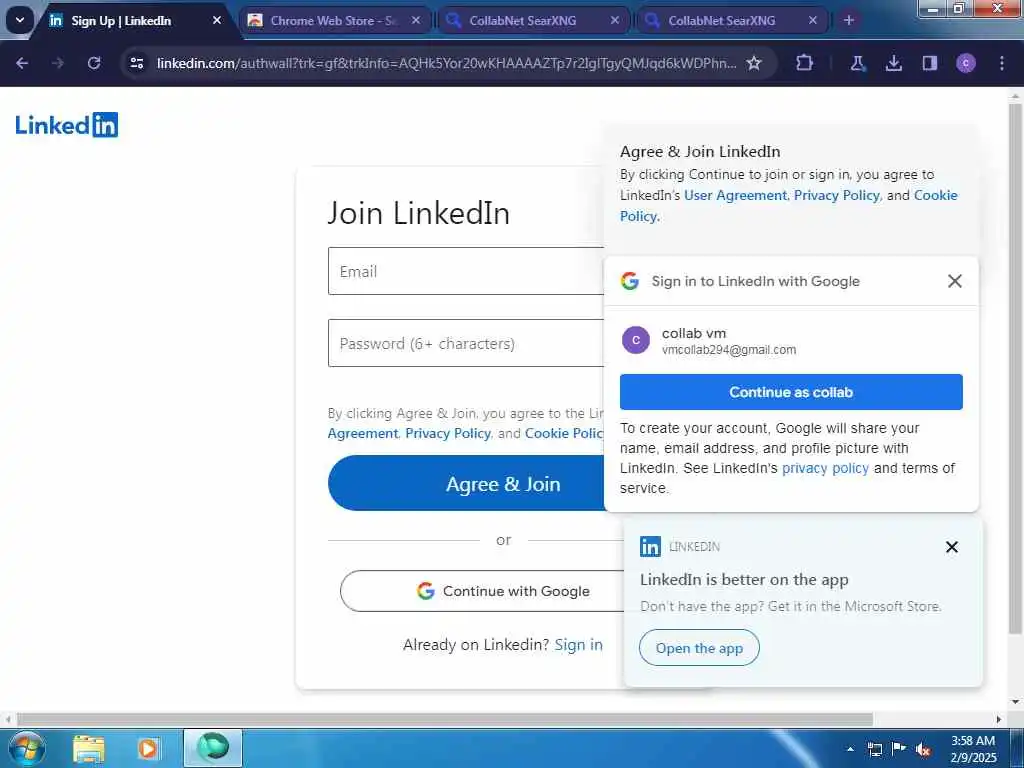The width and height of the screenshot is (1024, 768).
Task: Open Privacy Policy link in Agree & Join popup
Action: coord(837,195)
